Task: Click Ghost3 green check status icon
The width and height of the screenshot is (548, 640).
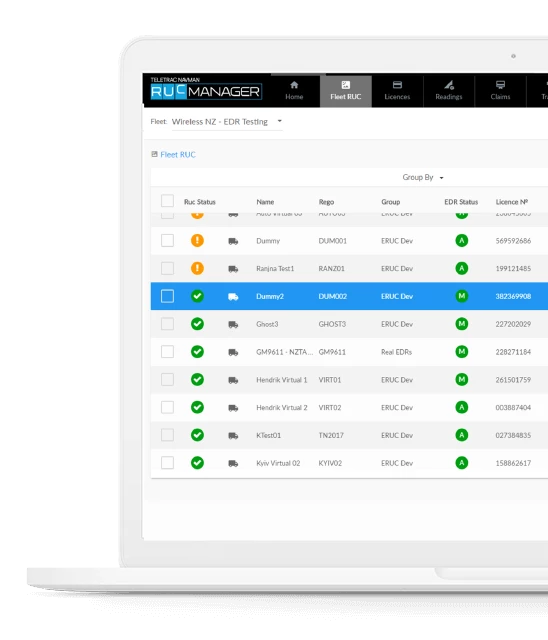Action: pyautogui.click(x=197, y=324)
